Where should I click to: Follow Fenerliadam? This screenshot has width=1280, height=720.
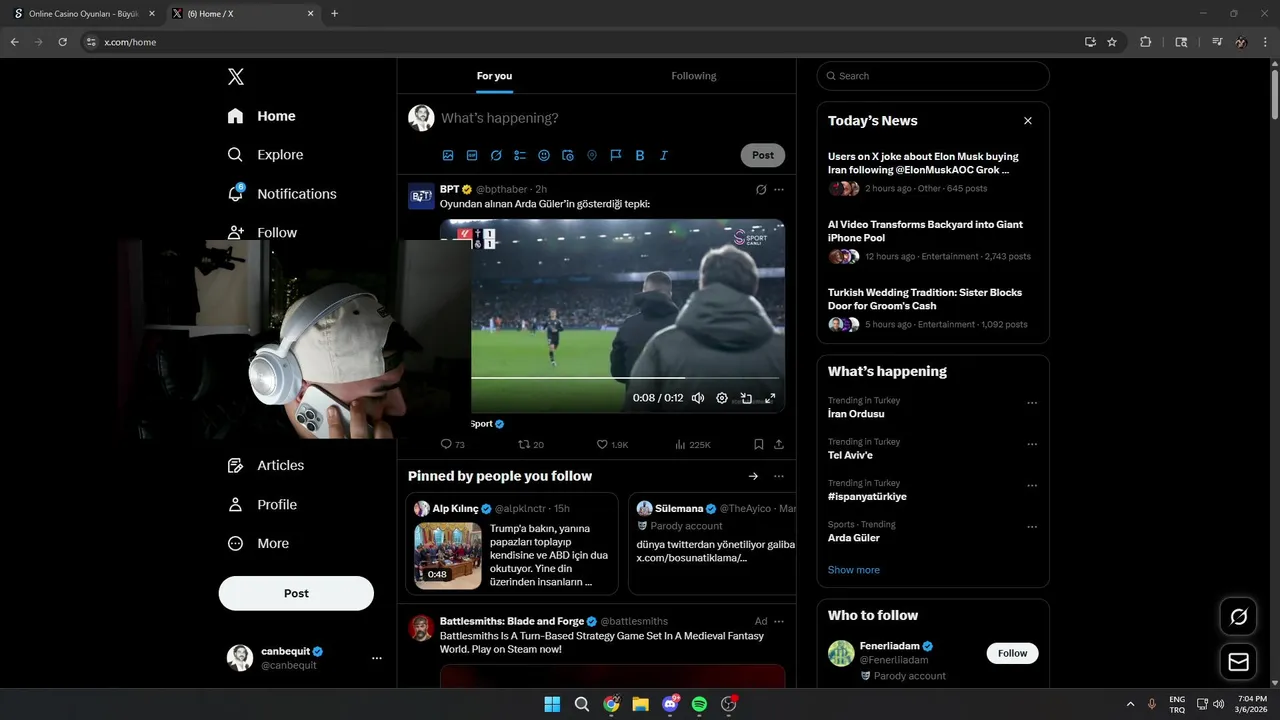click(x=1012, y=653)
